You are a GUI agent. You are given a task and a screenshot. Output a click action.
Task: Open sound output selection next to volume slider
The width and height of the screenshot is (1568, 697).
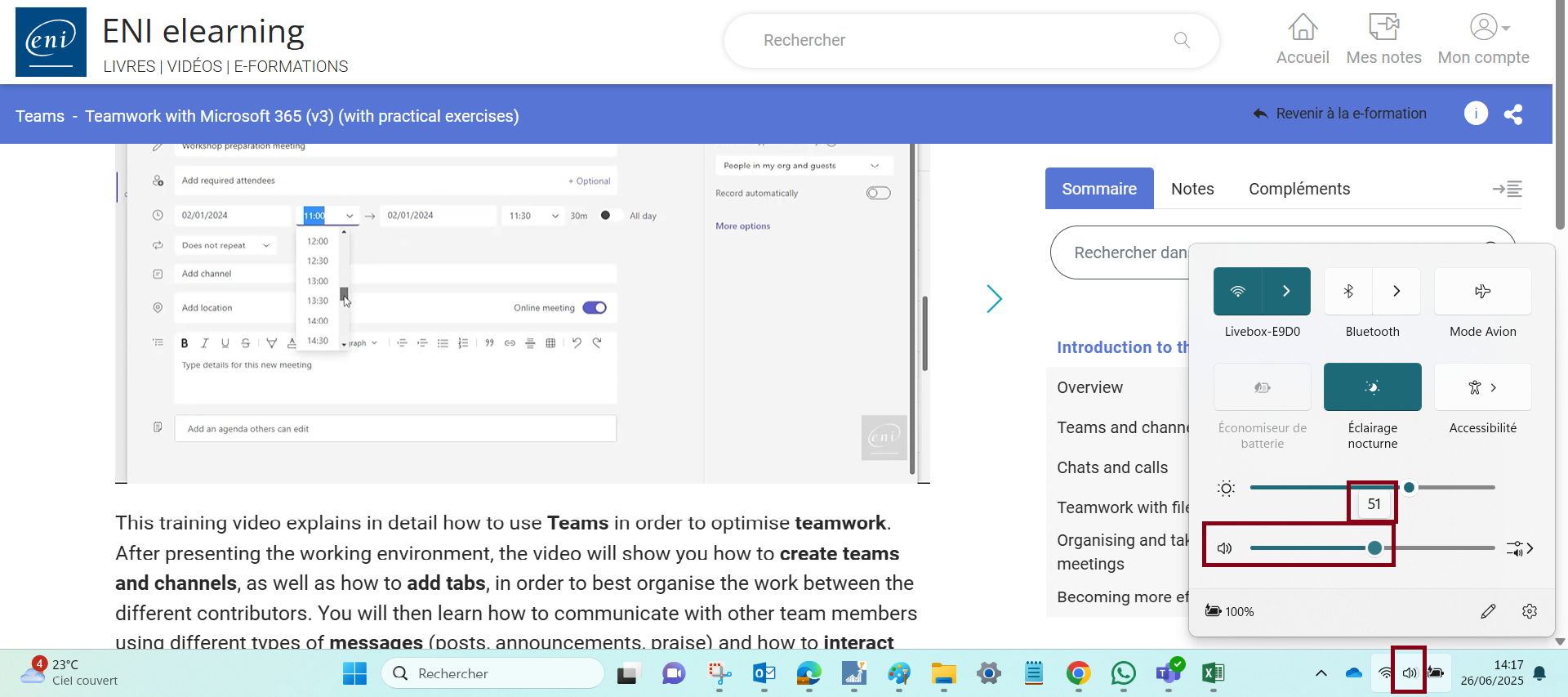click(x=1520, y=548)
